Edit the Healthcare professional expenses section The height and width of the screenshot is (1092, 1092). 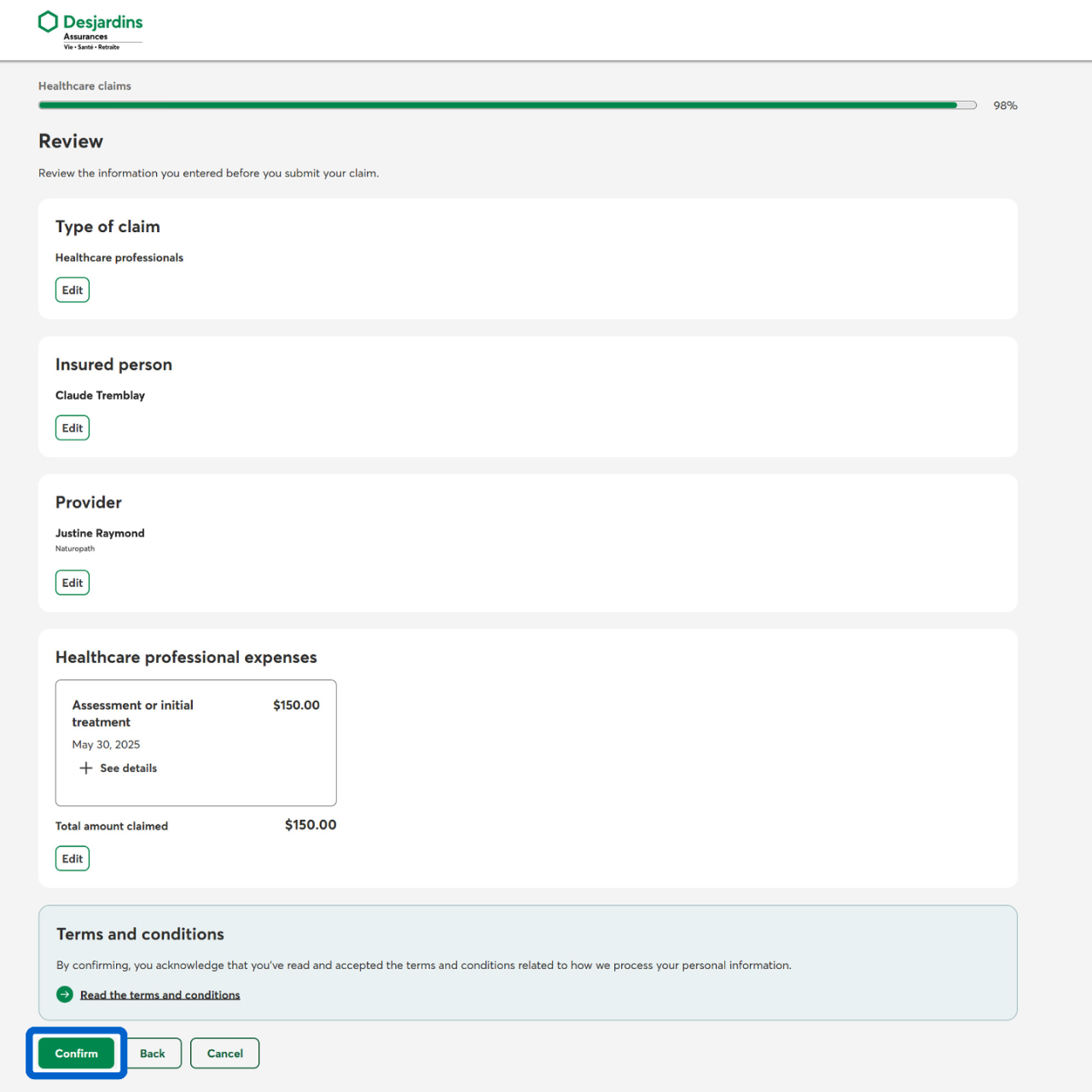pyautogui.click(x=73, y=858)
